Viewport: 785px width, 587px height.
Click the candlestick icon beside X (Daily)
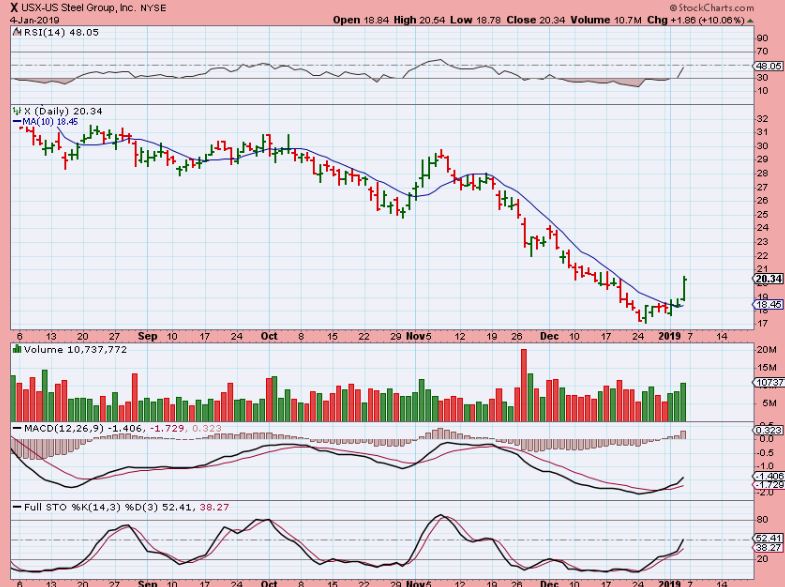[x=18, y=111]
